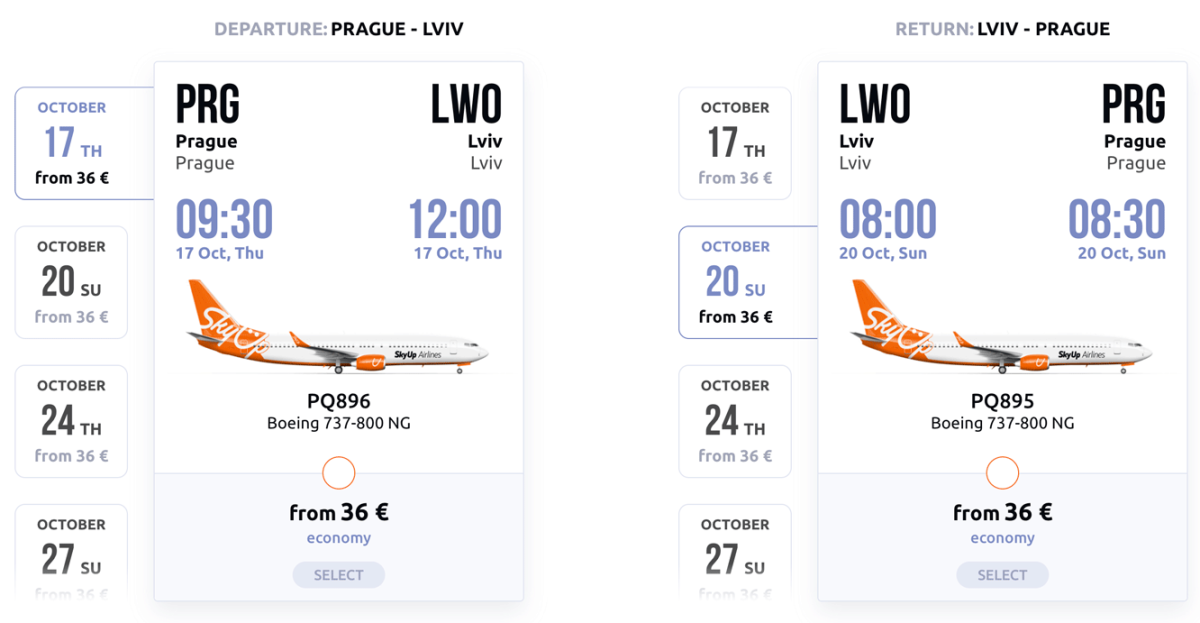Toggle the departure flight economy radio circle
1200x623 pixels.
tap(339, 473)
